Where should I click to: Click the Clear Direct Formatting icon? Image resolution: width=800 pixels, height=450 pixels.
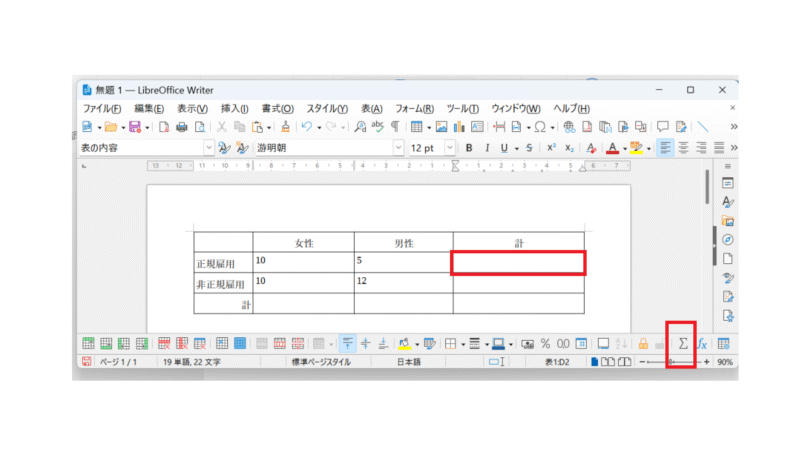tap(591, 148)
